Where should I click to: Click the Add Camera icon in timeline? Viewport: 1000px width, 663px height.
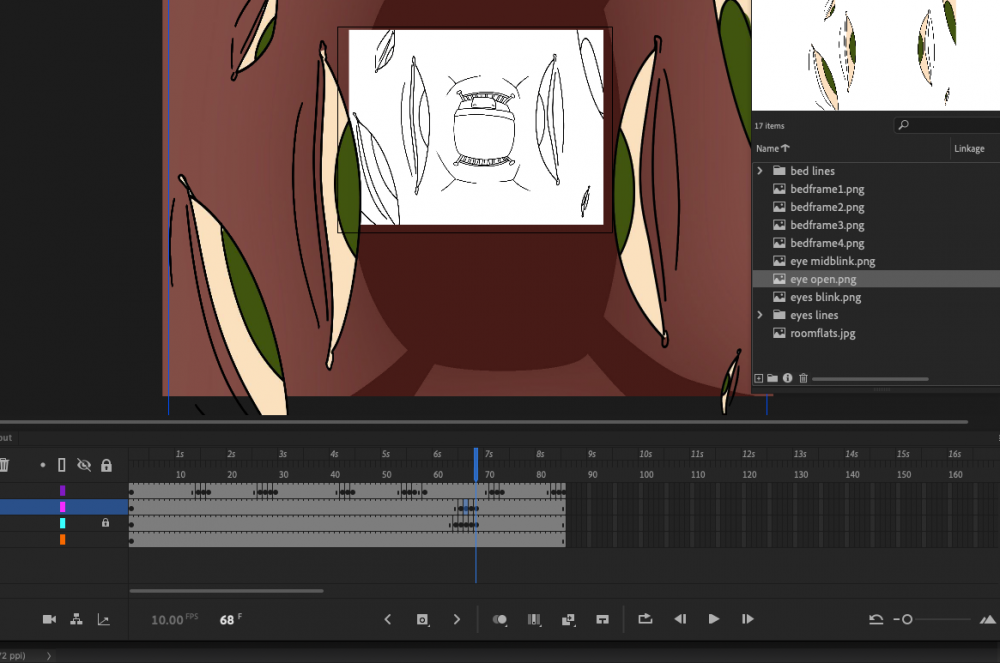click(x=49, y=620)
